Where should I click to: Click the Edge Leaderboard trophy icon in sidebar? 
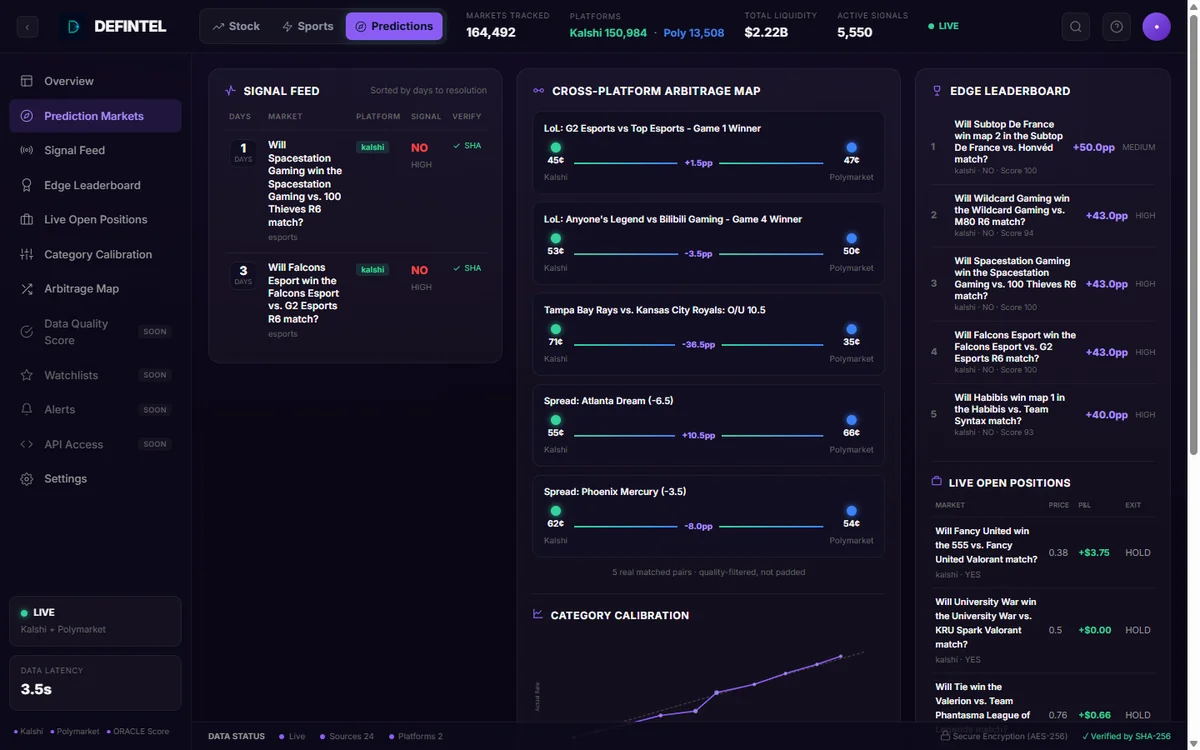[27, 185]
